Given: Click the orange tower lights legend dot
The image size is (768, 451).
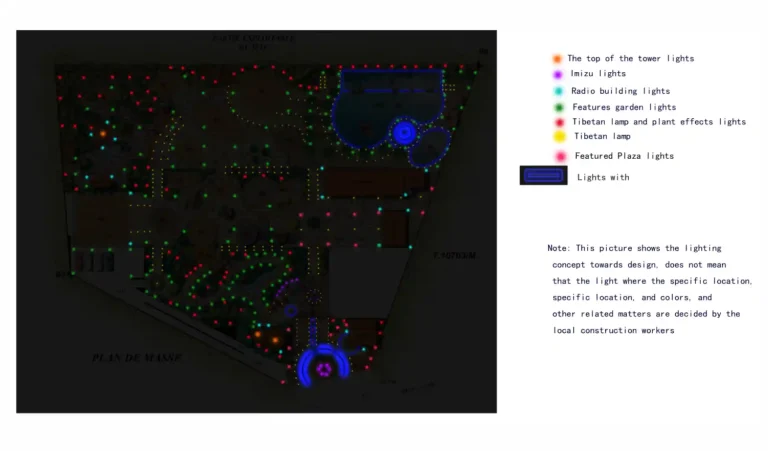Looking at the screenshot, I should (557, 59).
